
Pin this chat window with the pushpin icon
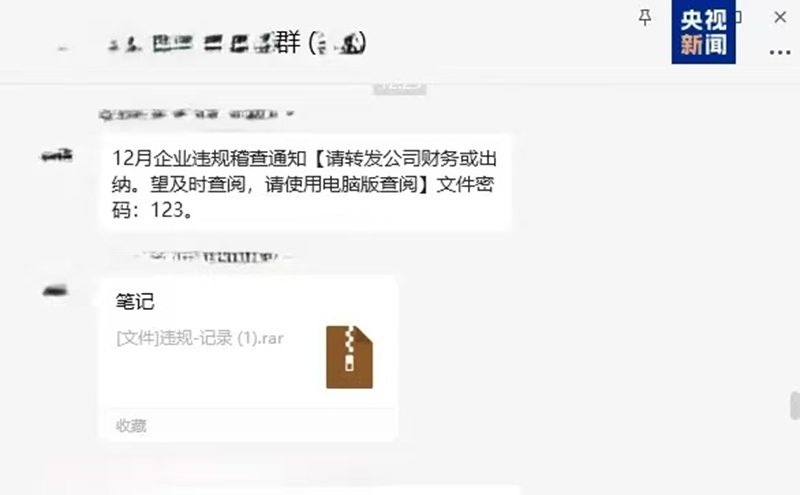[645, 17]
